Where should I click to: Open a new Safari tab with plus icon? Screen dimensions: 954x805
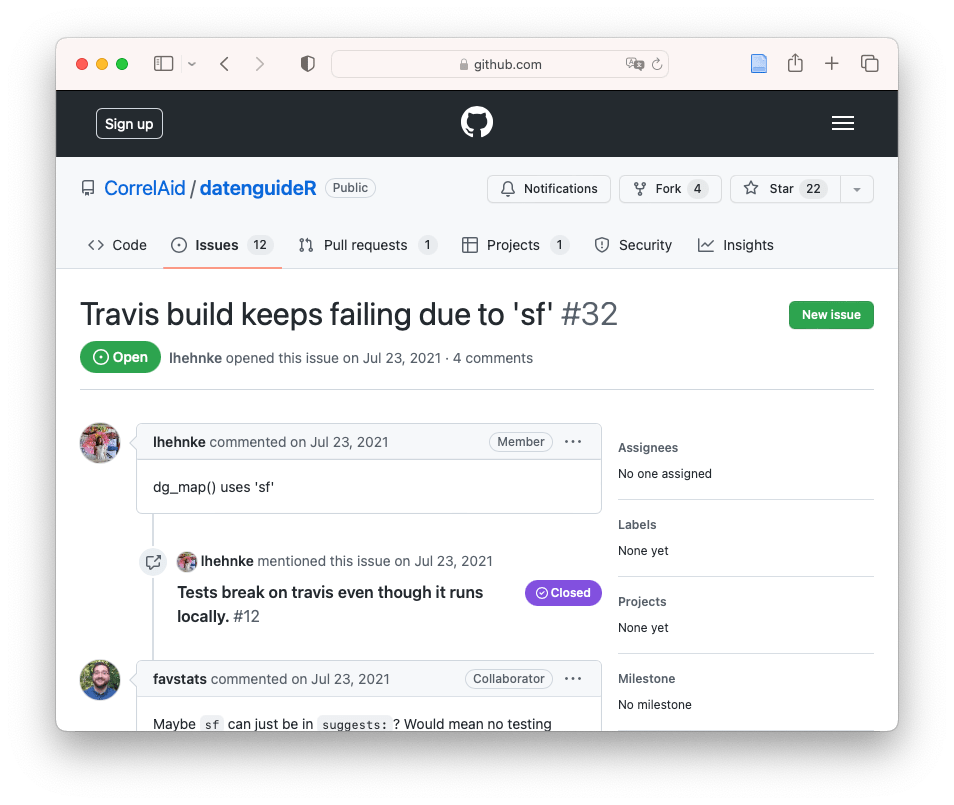click(831, 64)
